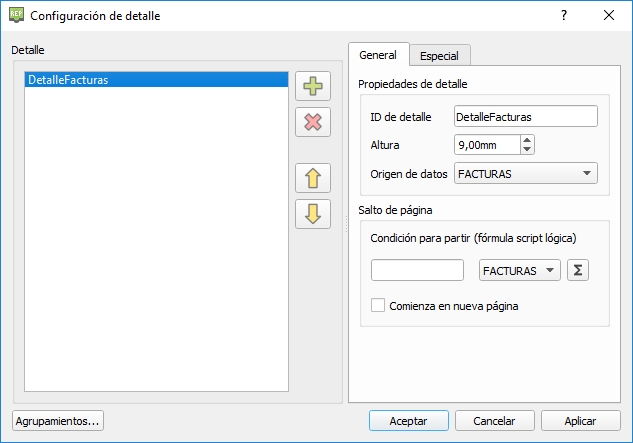Move detail up with yellow arrow

coord(313,179)
